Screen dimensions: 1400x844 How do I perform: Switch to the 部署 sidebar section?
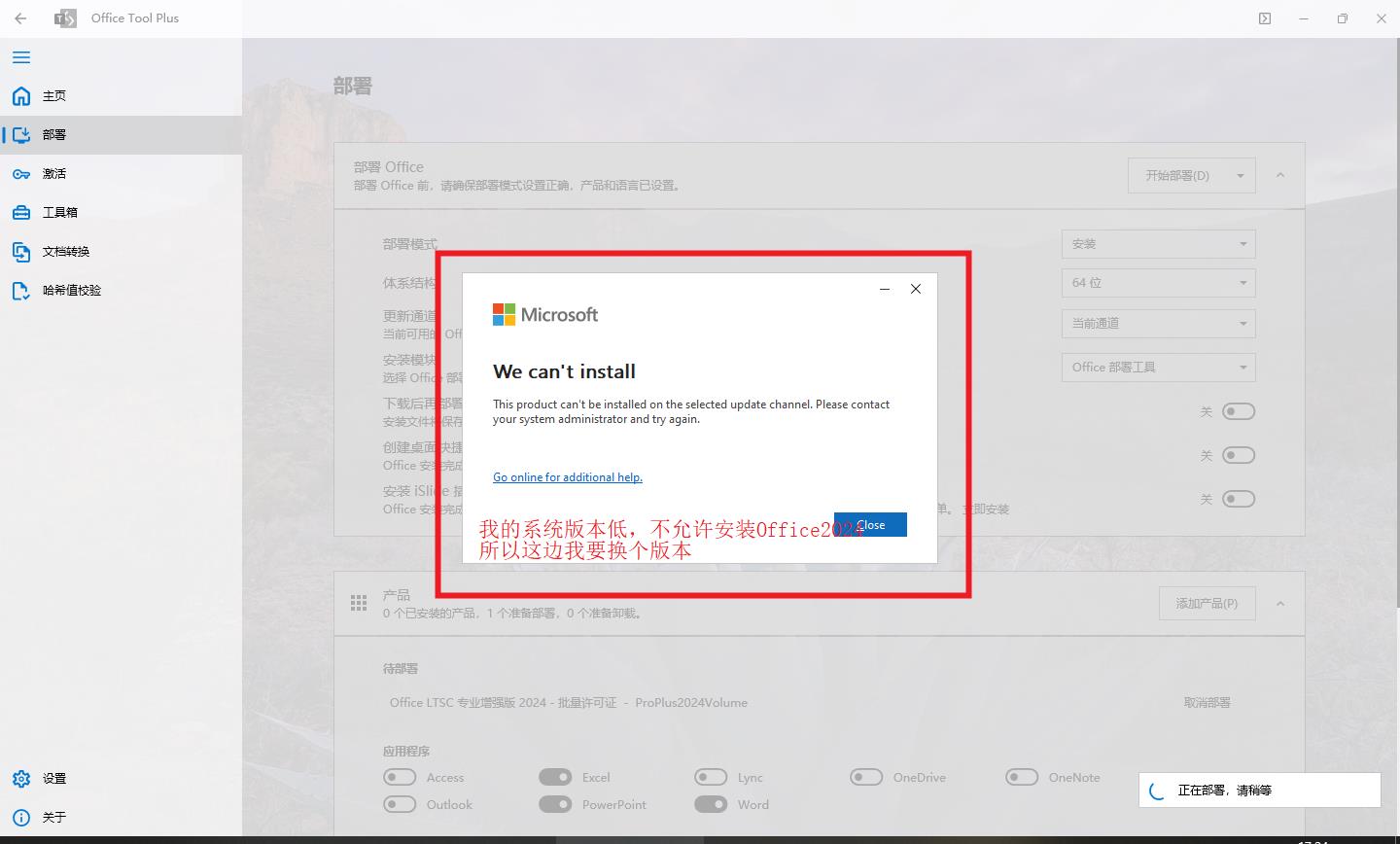[54, 134]
